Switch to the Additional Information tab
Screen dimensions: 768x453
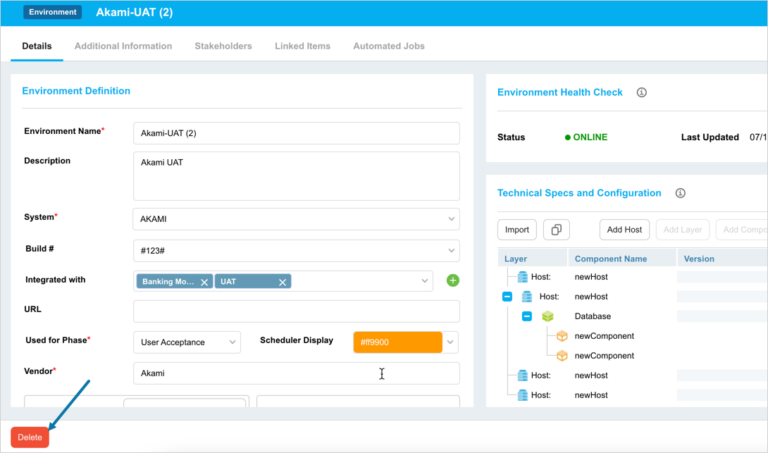[123, 46]
